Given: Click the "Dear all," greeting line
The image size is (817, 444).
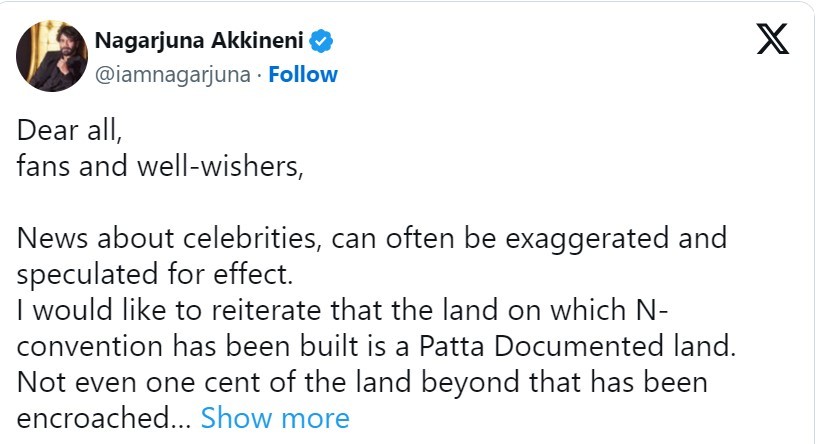Looking at the screenshot, I should [69, 133].
